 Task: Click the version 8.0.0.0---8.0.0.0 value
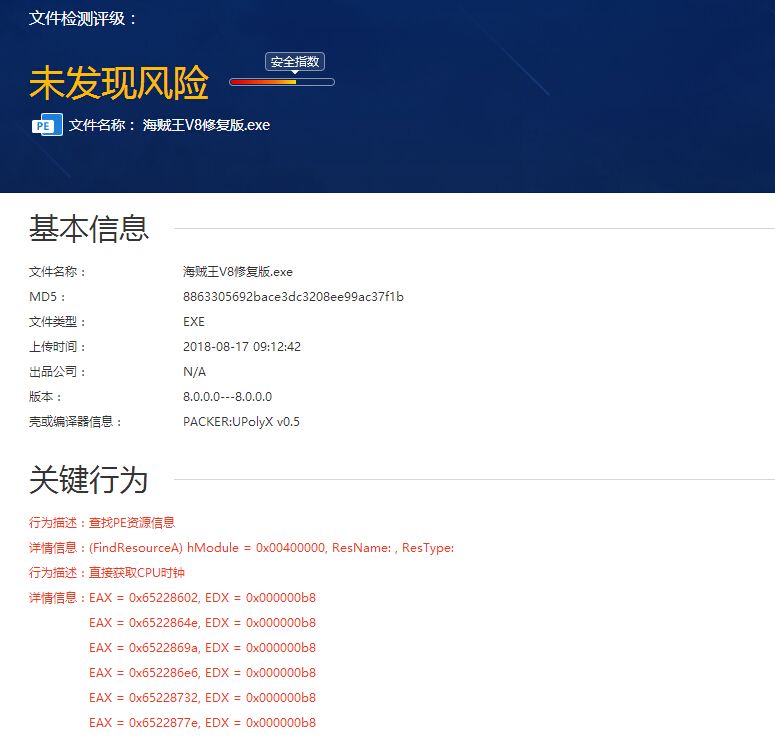(227, 397)
